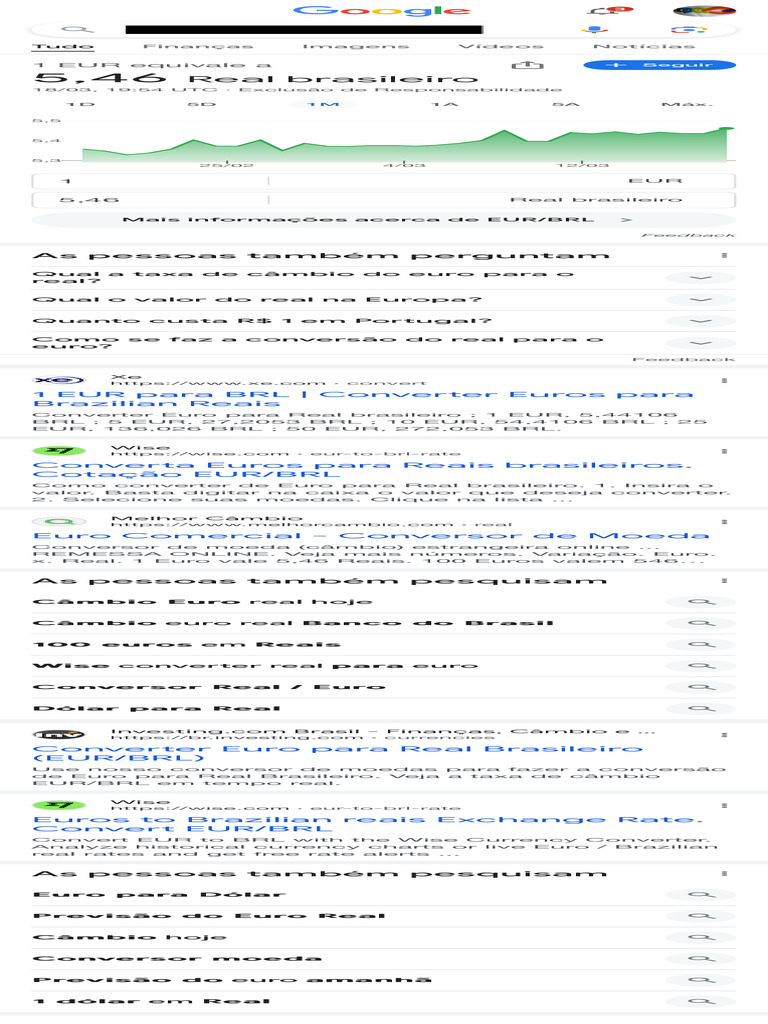Image resolution: width=768 pixels, height=1024 pixels.
Task: Click the redacted search query box
Action: [x=304, y=29]
